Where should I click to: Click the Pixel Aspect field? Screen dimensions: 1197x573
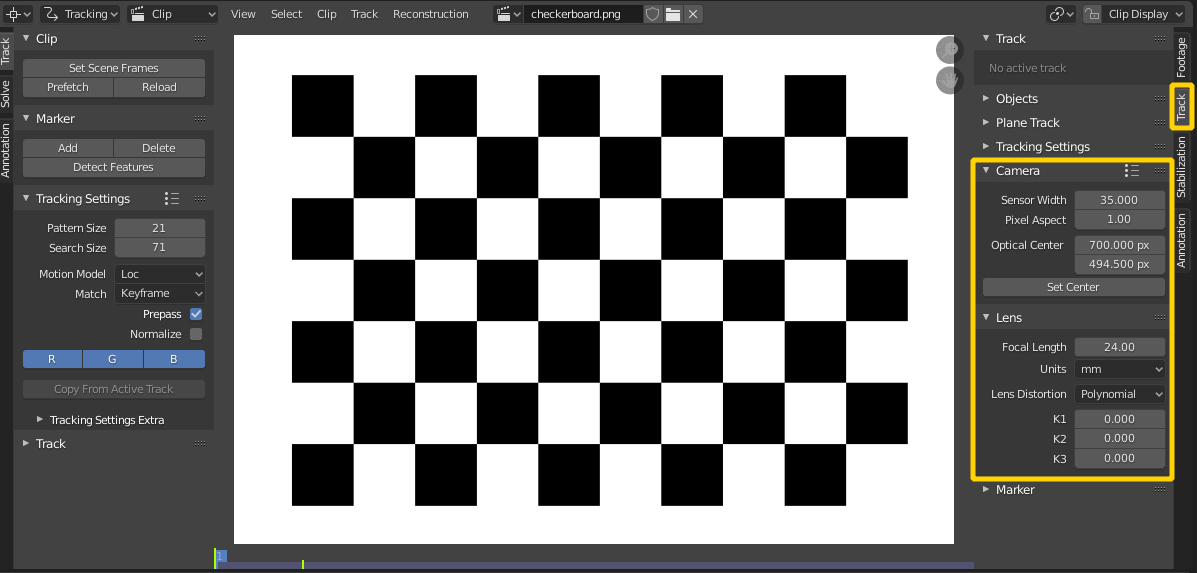tap(1119, 219)
